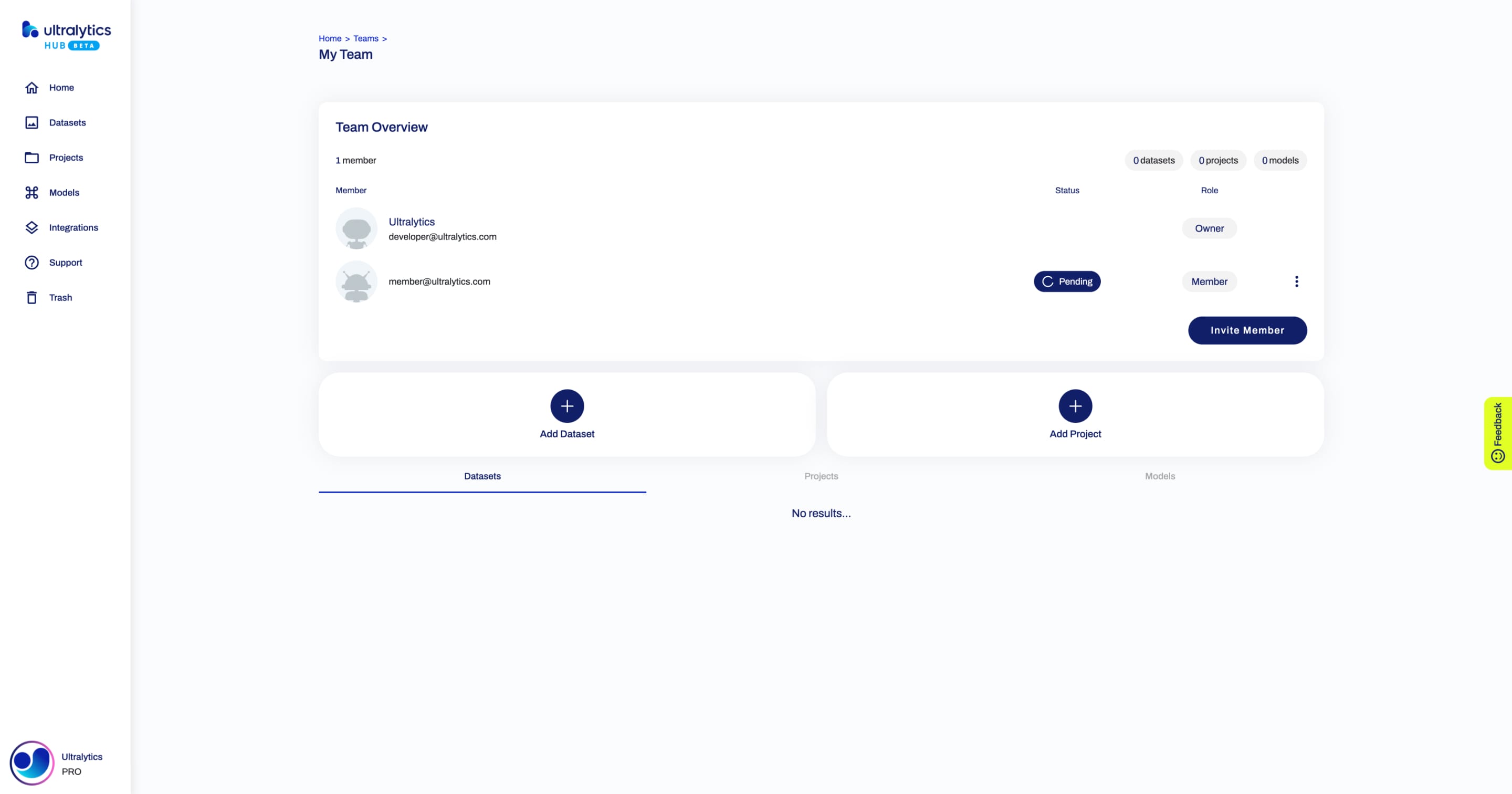Image resolution: width=1512 pixels, height=794 pixels.
Task: Toggle the Member role badge
Action: point(1209,281)
